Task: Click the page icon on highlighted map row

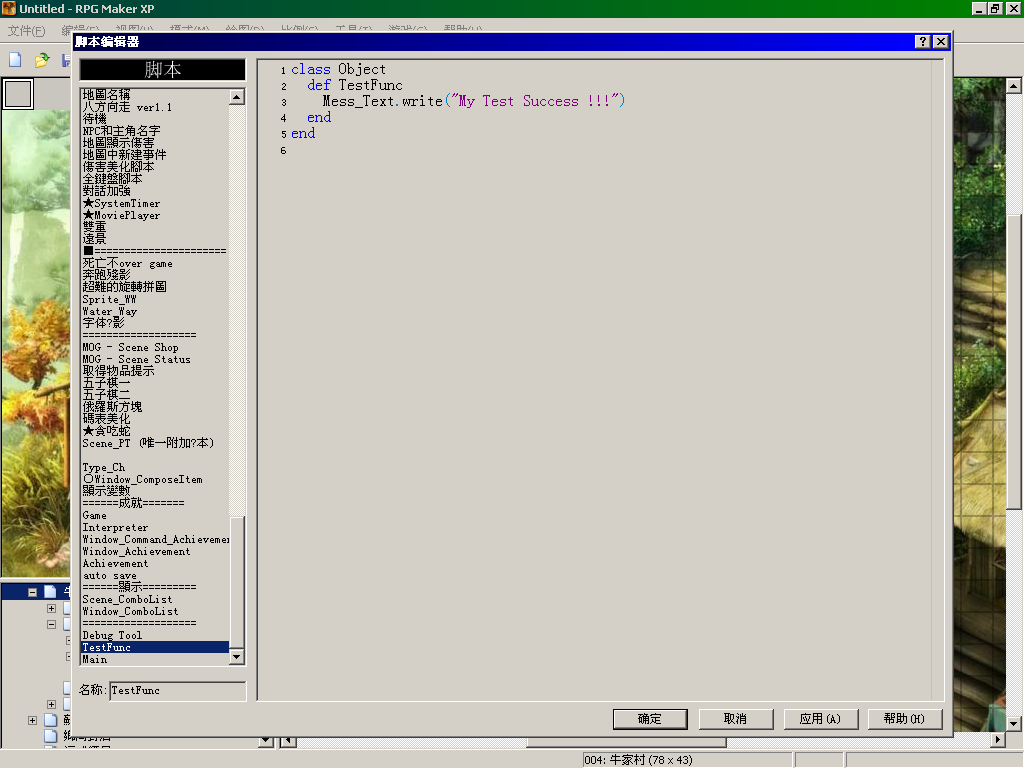Action: click(x=50, y=592)
